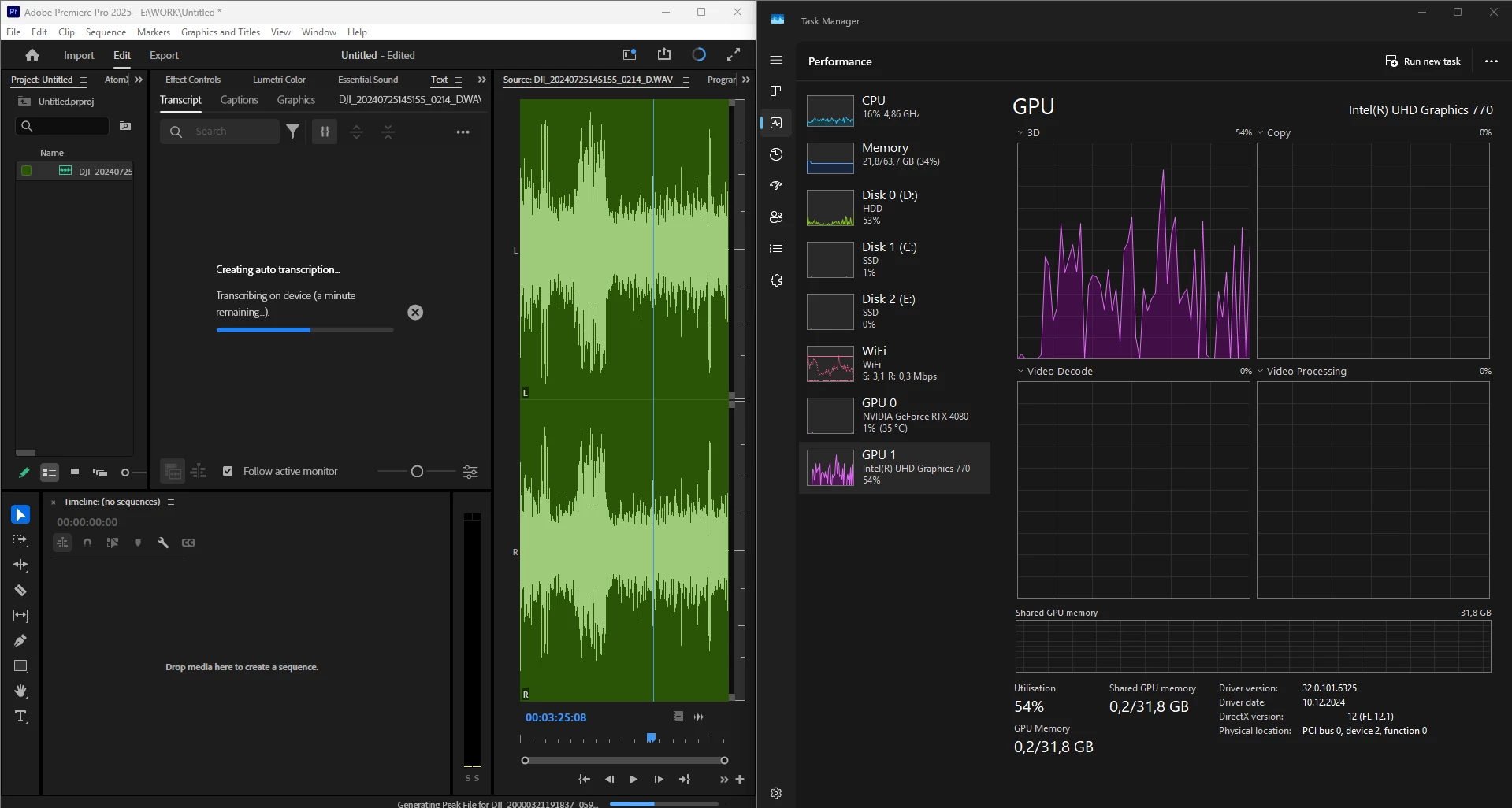
Task: Open Services page in Task Manager sidebar
Action: click(x=776, y=280)
